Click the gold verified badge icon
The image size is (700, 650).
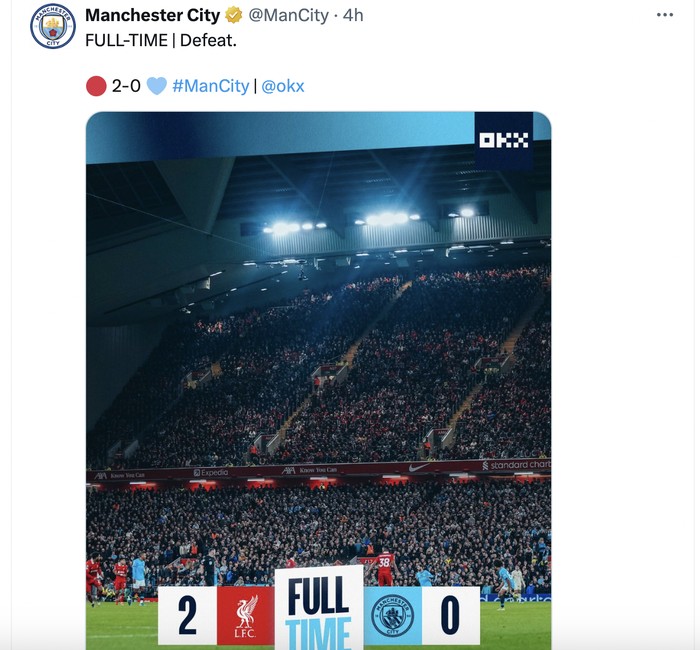tap(233, 15)
